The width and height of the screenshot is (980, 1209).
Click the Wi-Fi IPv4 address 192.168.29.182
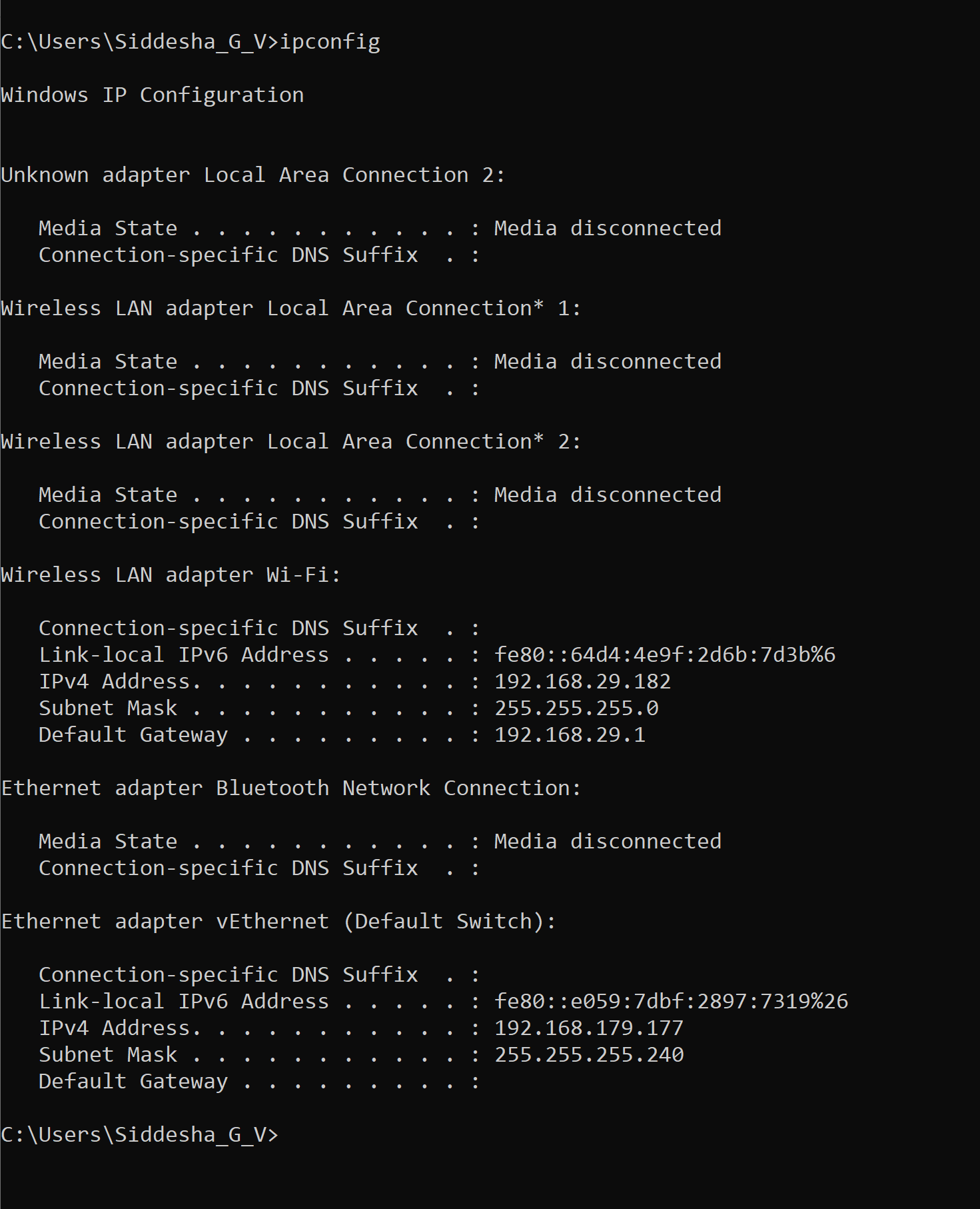click(x=582, y=681)
